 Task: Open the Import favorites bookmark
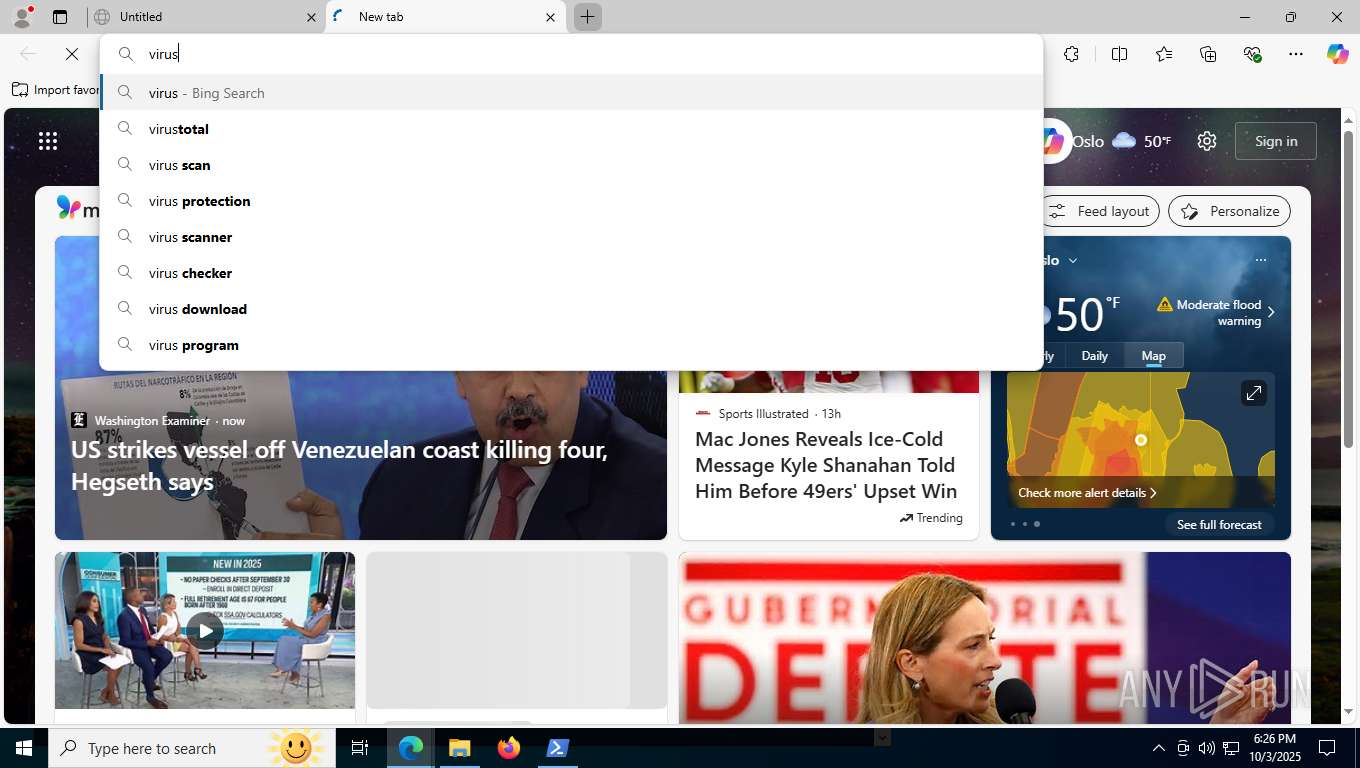(56, 89)
